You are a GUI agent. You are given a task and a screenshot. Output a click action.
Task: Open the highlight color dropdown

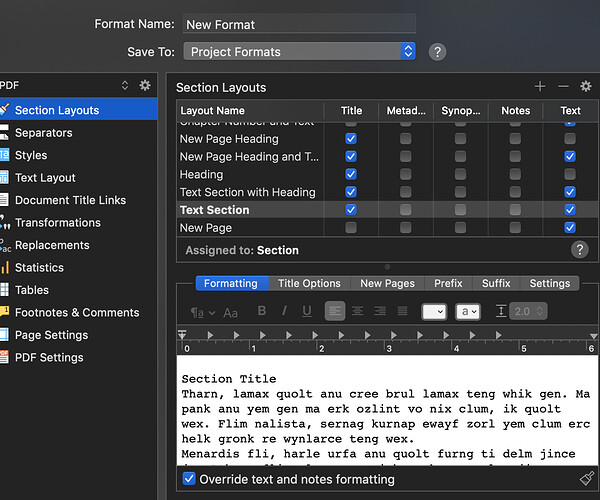(x=468, y=311)
